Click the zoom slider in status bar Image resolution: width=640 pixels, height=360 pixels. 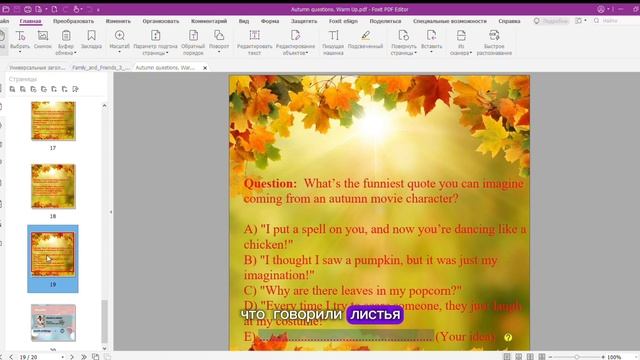(577, 357)
